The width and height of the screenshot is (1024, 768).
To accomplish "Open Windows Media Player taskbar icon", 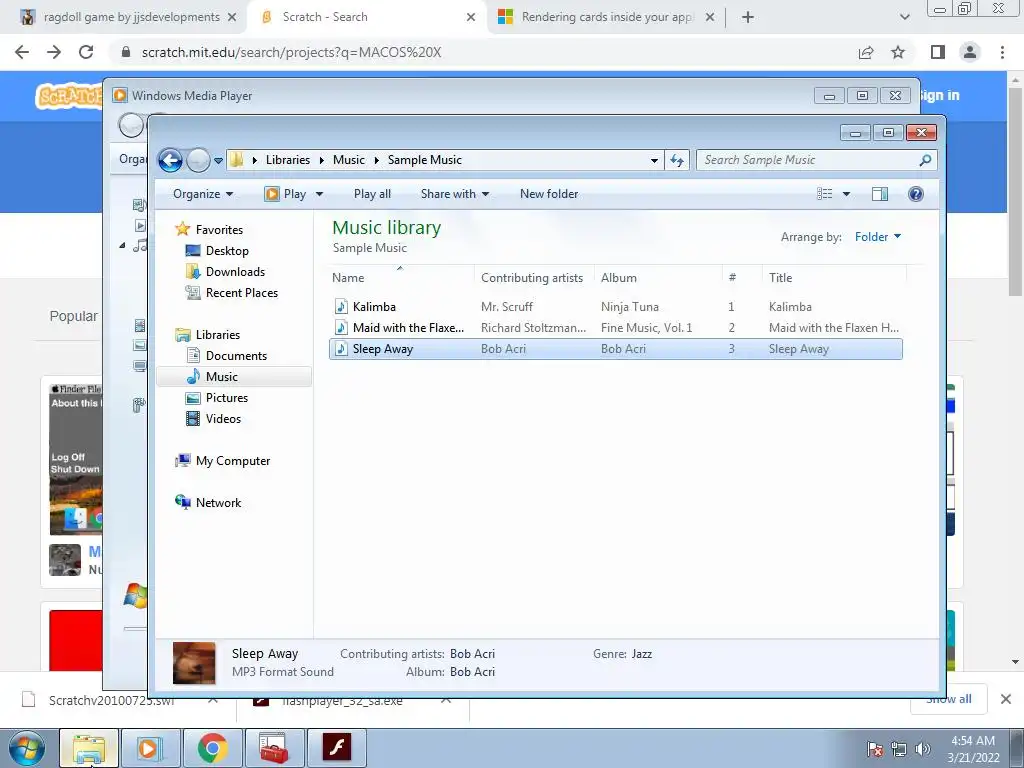I will 150,748.
